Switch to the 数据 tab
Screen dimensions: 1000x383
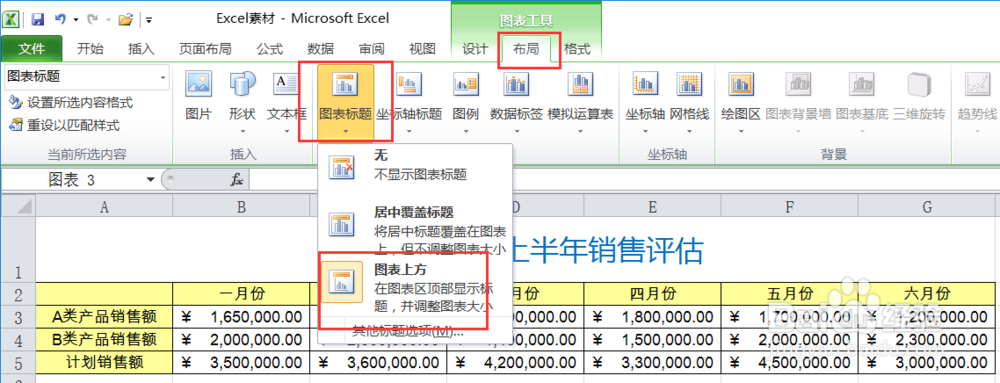click(320, 49)
